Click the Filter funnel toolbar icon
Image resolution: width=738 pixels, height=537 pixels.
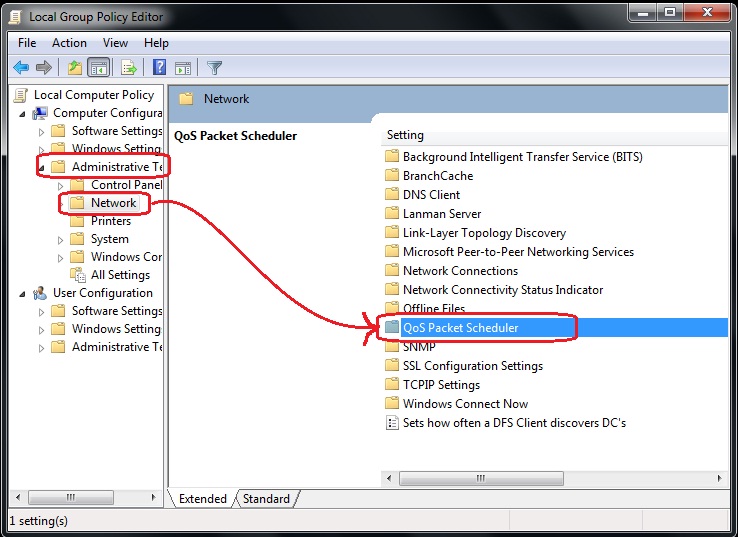click(214, 68)
